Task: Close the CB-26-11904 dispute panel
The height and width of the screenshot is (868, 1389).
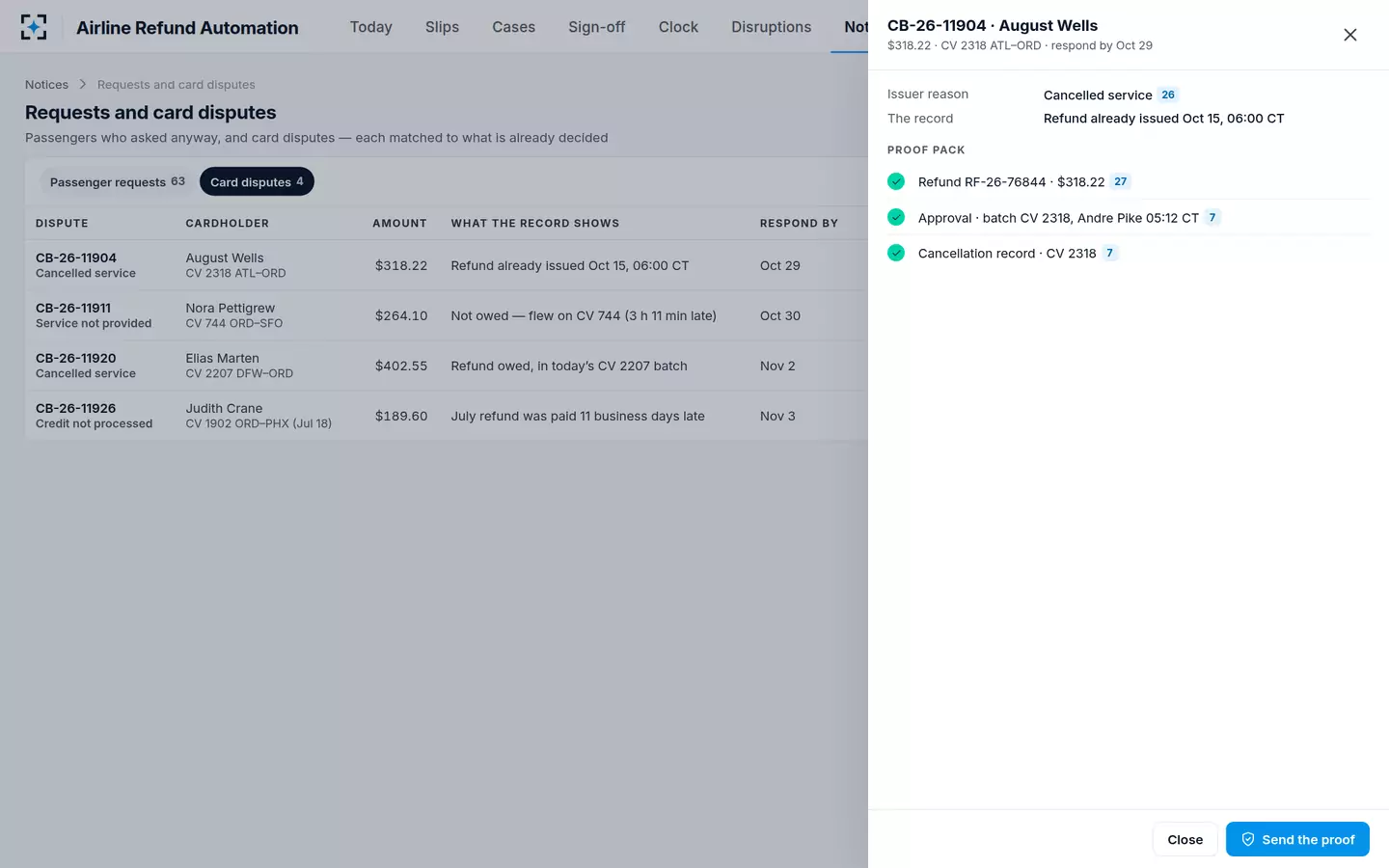Action: (x=1350, y=35)
